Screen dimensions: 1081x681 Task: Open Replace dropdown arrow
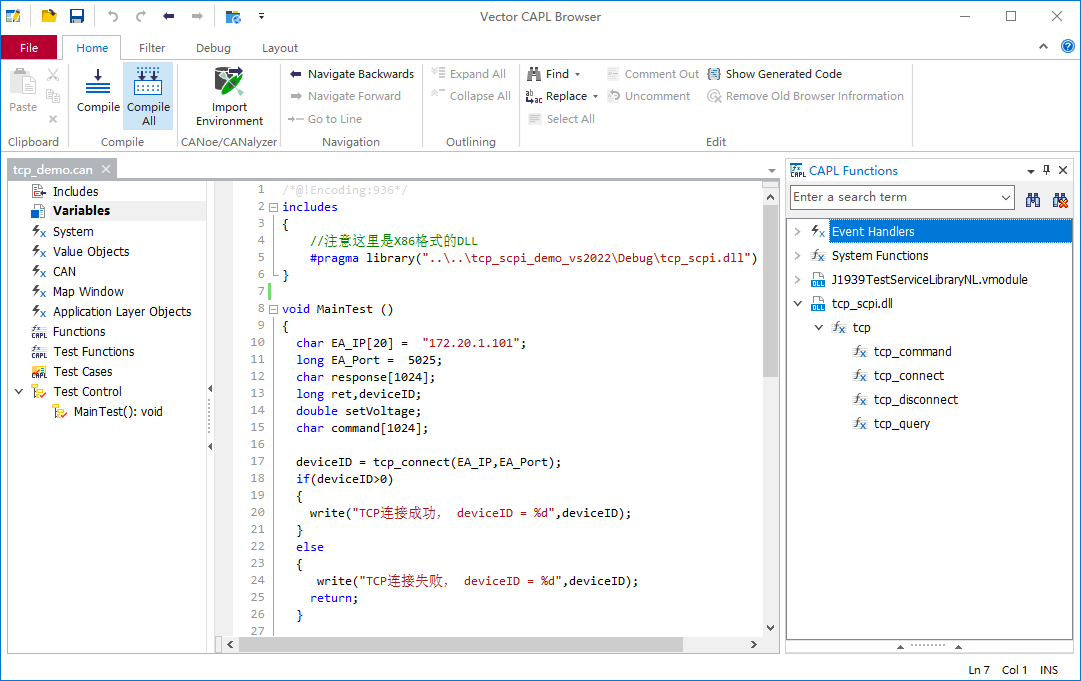[596, 96]
